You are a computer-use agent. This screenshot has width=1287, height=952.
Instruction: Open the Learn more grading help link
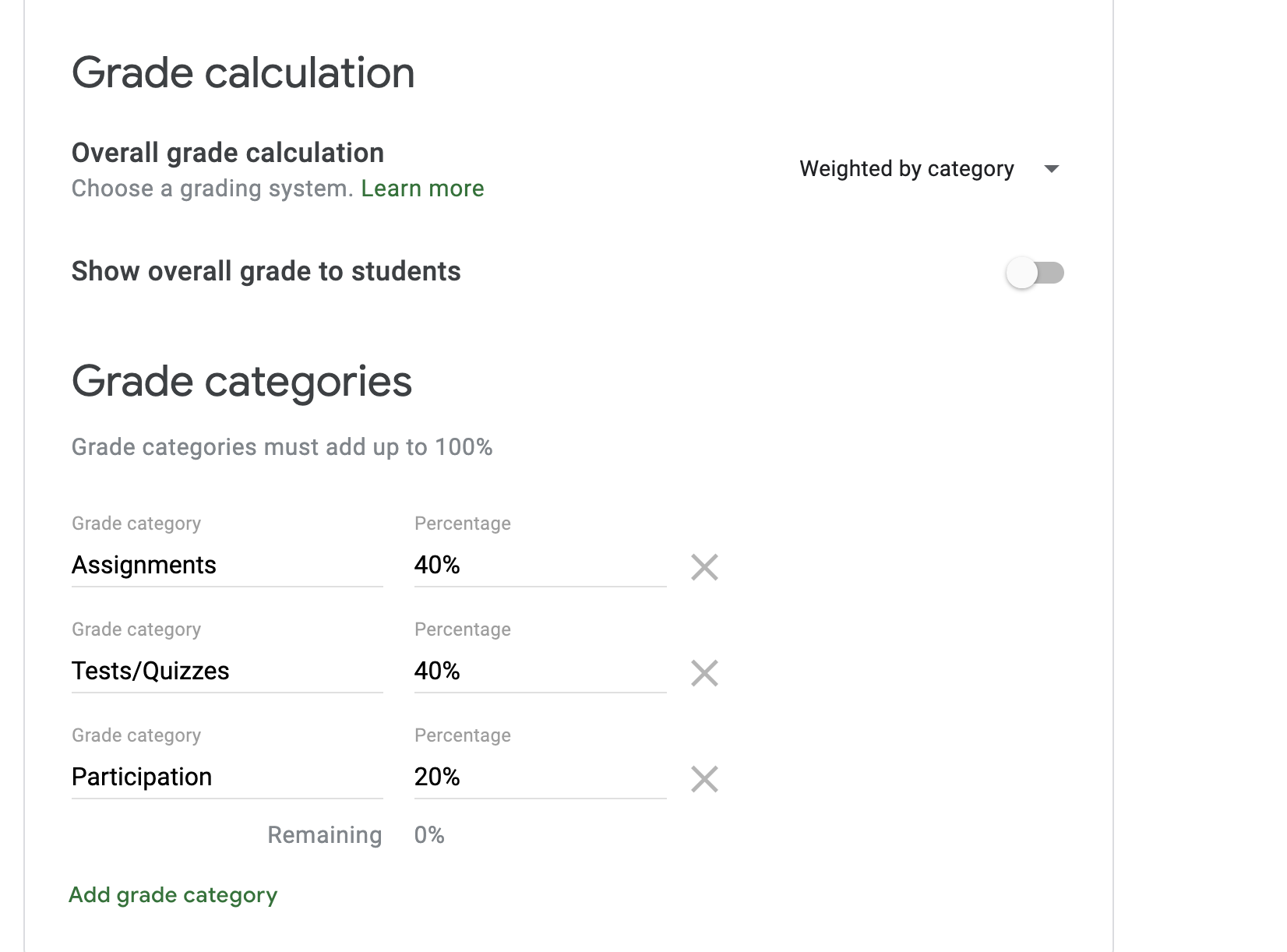[421, 188]
